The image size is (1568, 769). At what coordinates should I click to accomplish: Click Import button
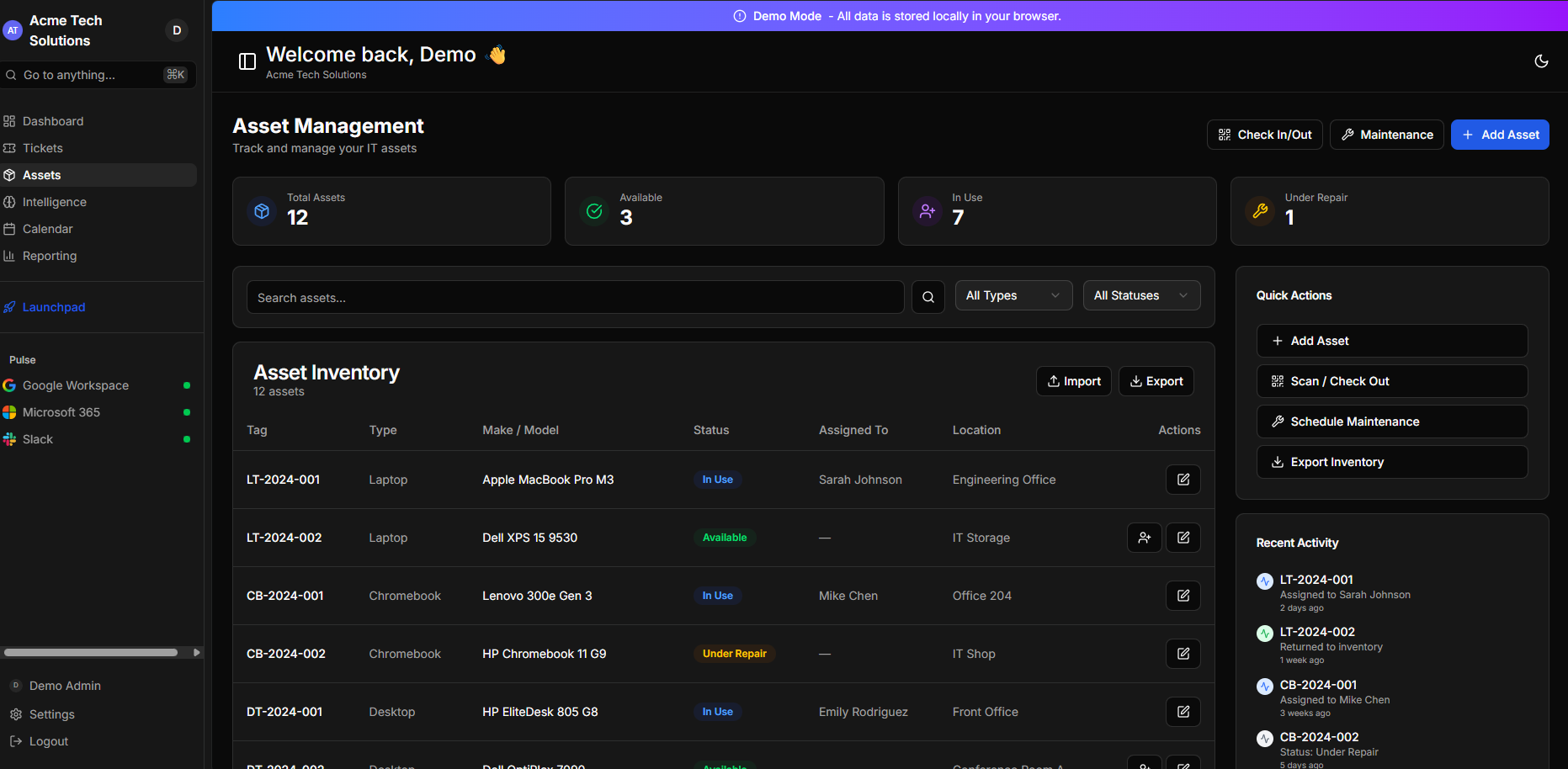(1074, 381)
